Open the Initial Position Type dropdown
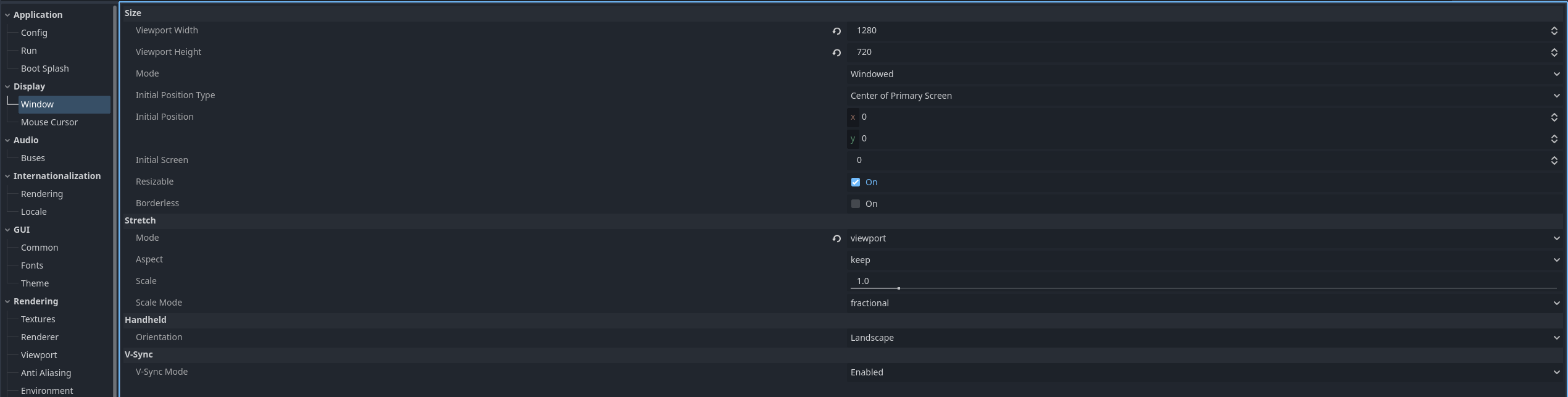Screen dimensions: 1568x397 point(1203,96)
